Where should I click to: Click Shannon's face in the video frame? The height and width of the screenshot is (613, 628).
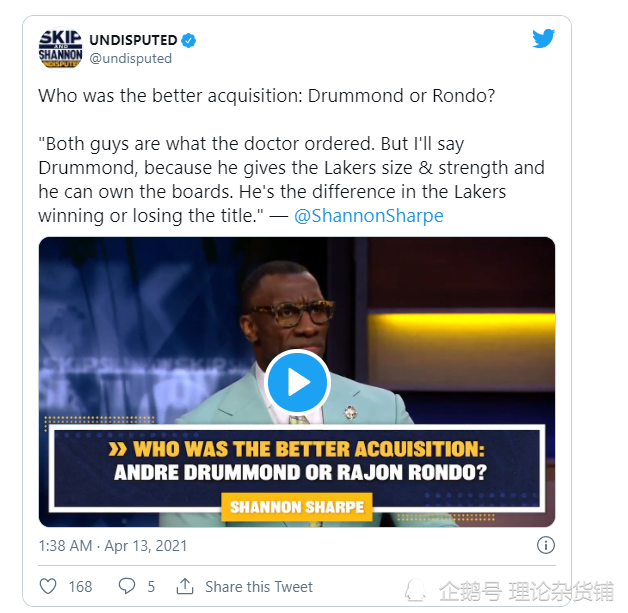290,316
